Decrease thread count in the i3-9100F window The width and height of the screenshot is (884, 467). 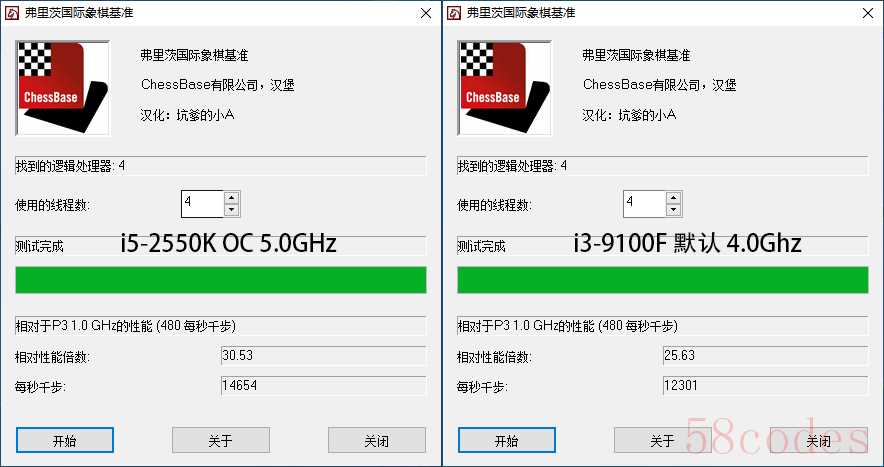pyautogui.click(x=674, y=210)
